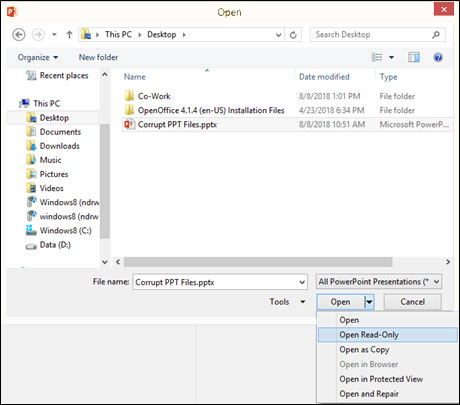Viewport: 460px width, 405px height.
Task: Click the Back navigation arrow
Action: click(x=19, y=35)
